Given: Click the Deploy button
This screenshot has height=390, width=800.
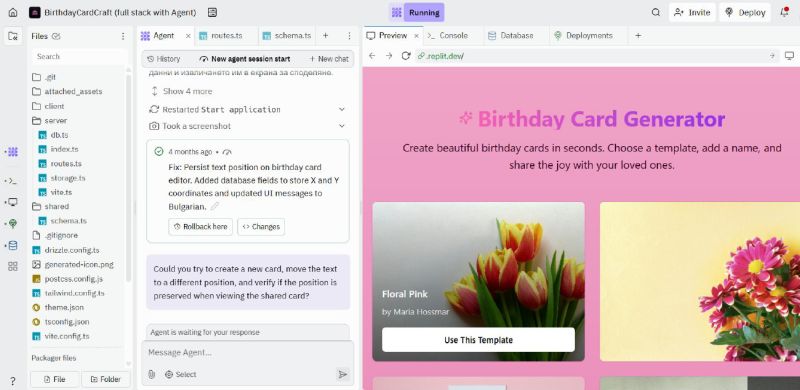Looking at the screenshot, I should click(745, 13).
